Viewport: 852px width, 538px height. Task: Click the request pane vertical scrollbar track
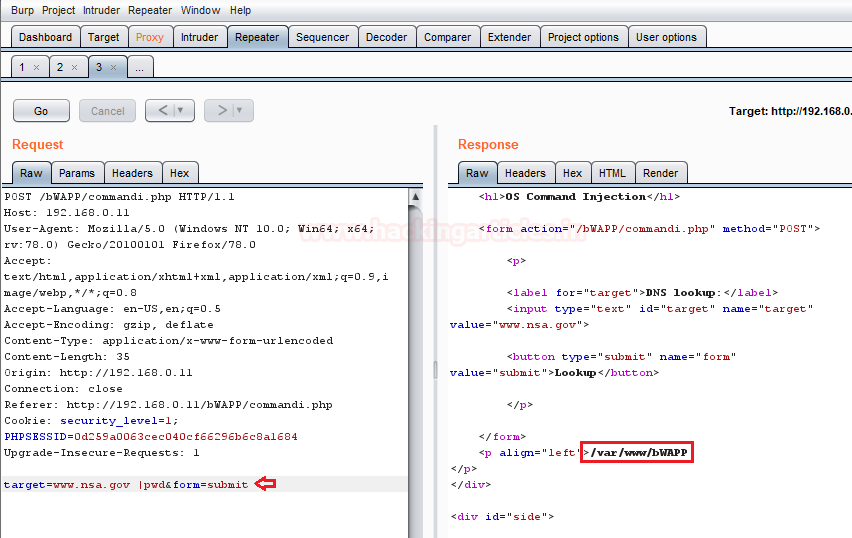415,370
